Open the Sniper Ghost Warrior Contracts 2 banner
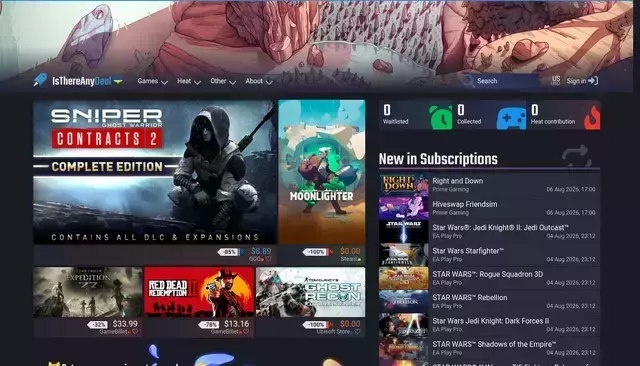This screenshot has width=640, height=366. [155, 172]
